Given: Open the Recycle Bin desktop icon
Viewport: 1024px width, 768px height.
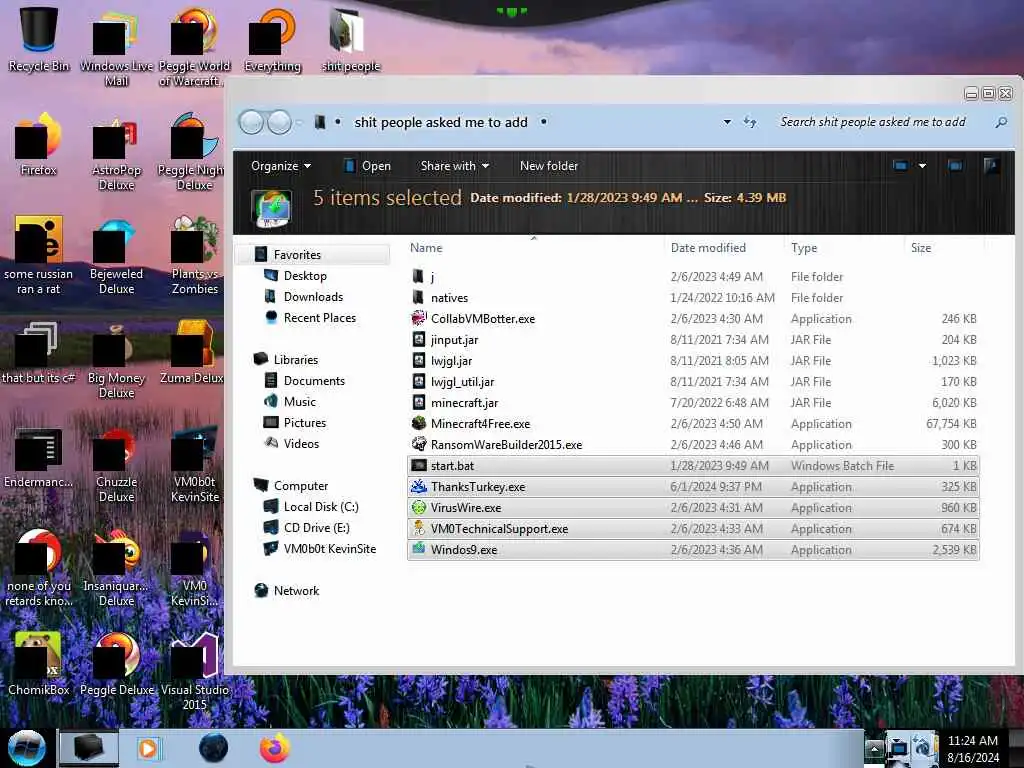Looking at the screenshot, I should coord(39,38).
